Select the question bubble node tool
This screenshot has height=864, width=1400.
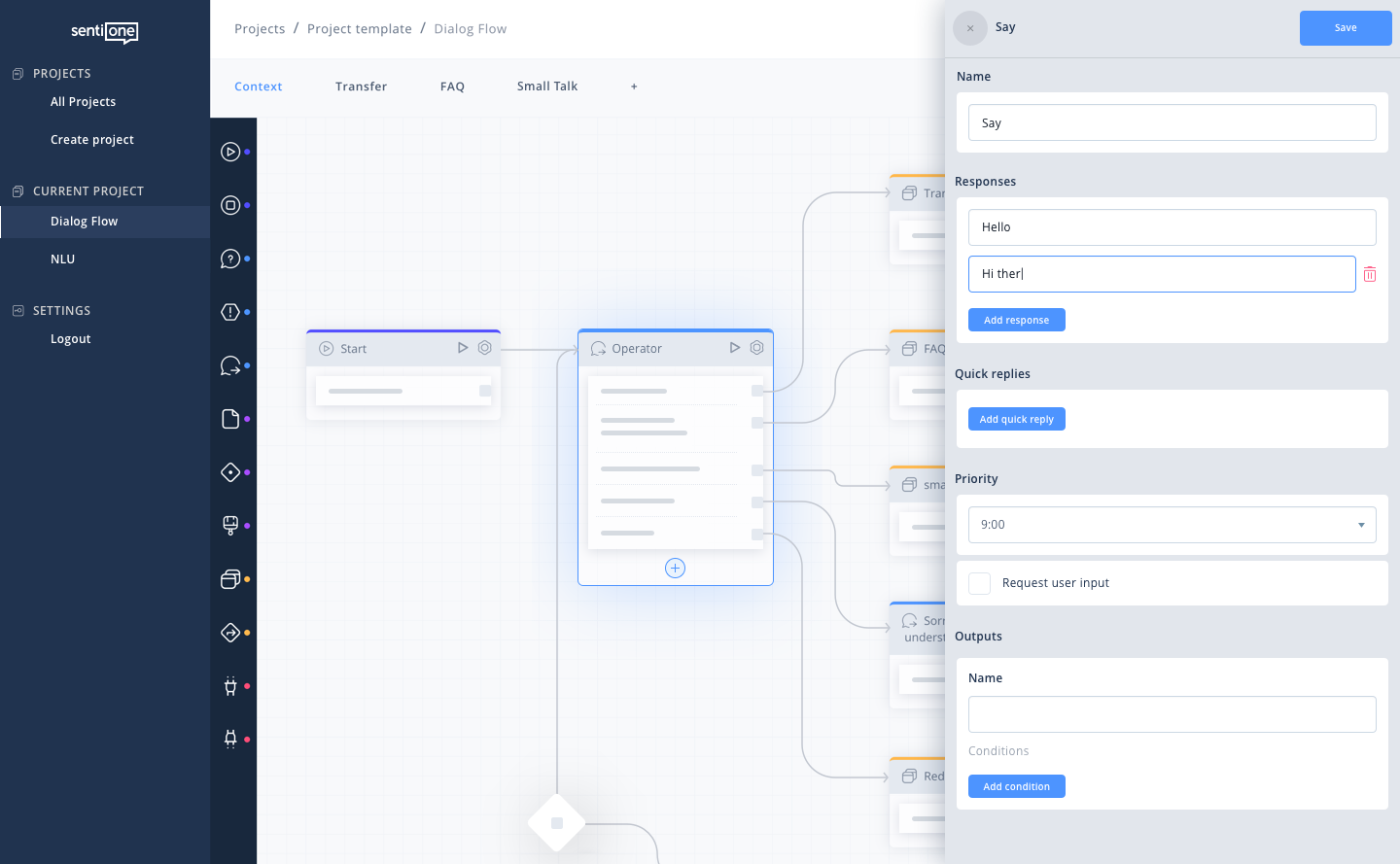(232, 259)
